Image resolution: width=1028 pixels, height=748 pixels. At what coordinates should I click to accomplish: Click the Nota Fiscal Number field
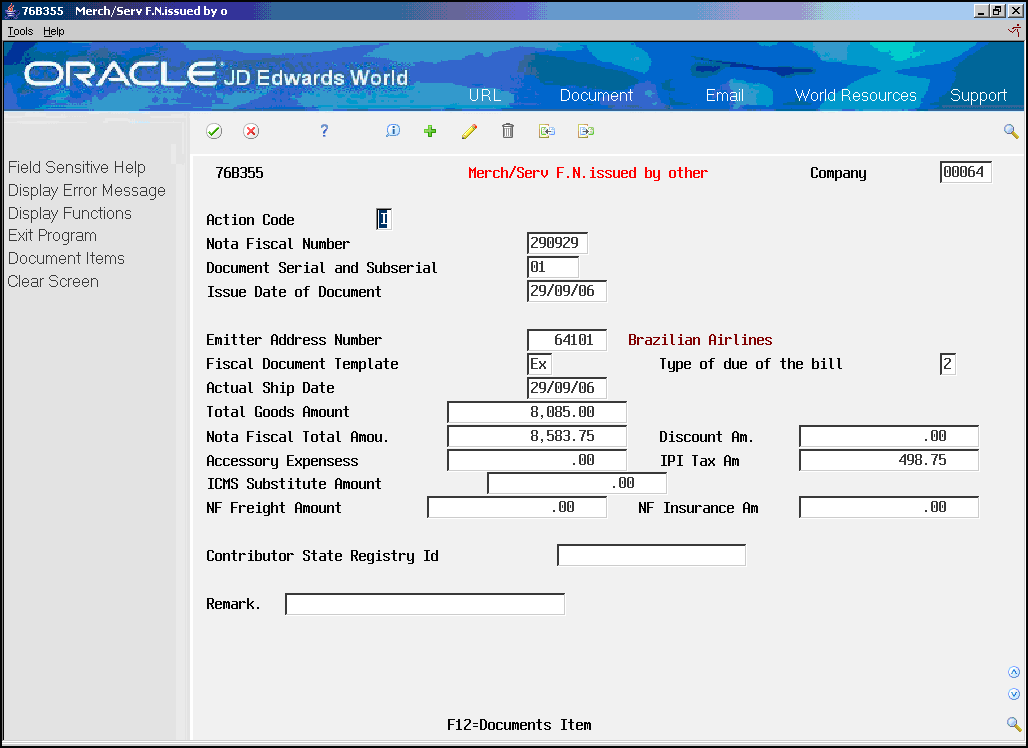pyautogui.click(x=557, y=243)
